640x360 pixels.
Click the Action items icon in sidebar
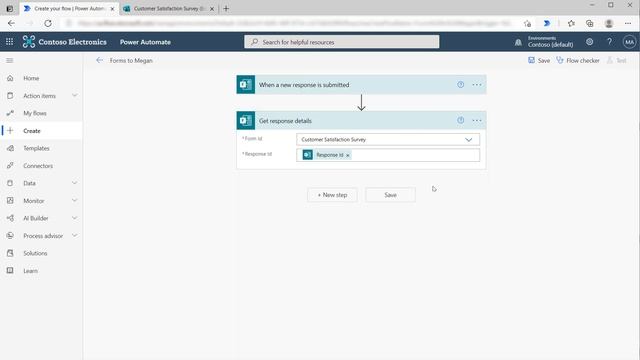(10, 96)
